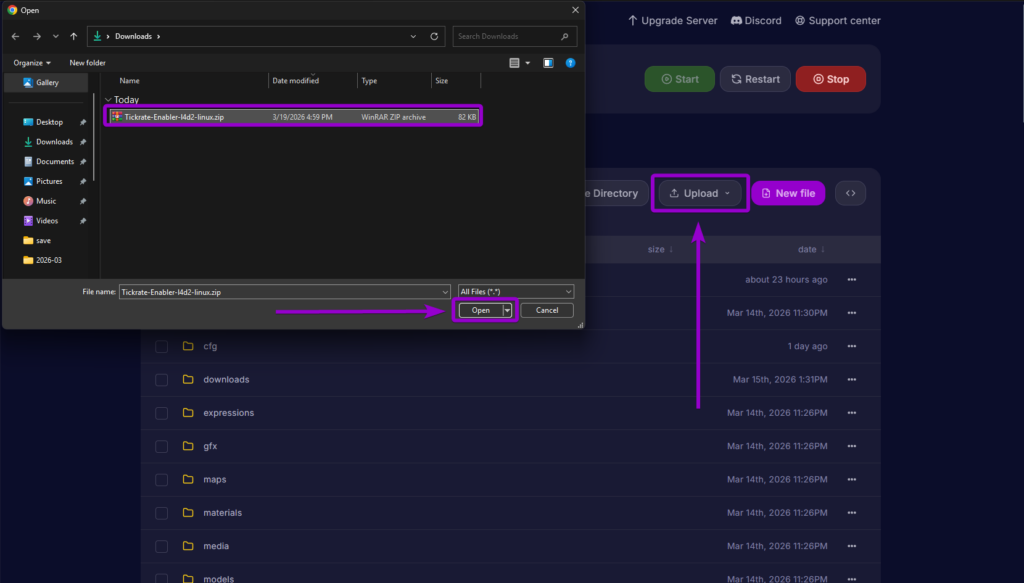Toggle the preview pane button in dialog toolbar
The height and width of the screenshot is (583, 1024).
click(546, 62)
